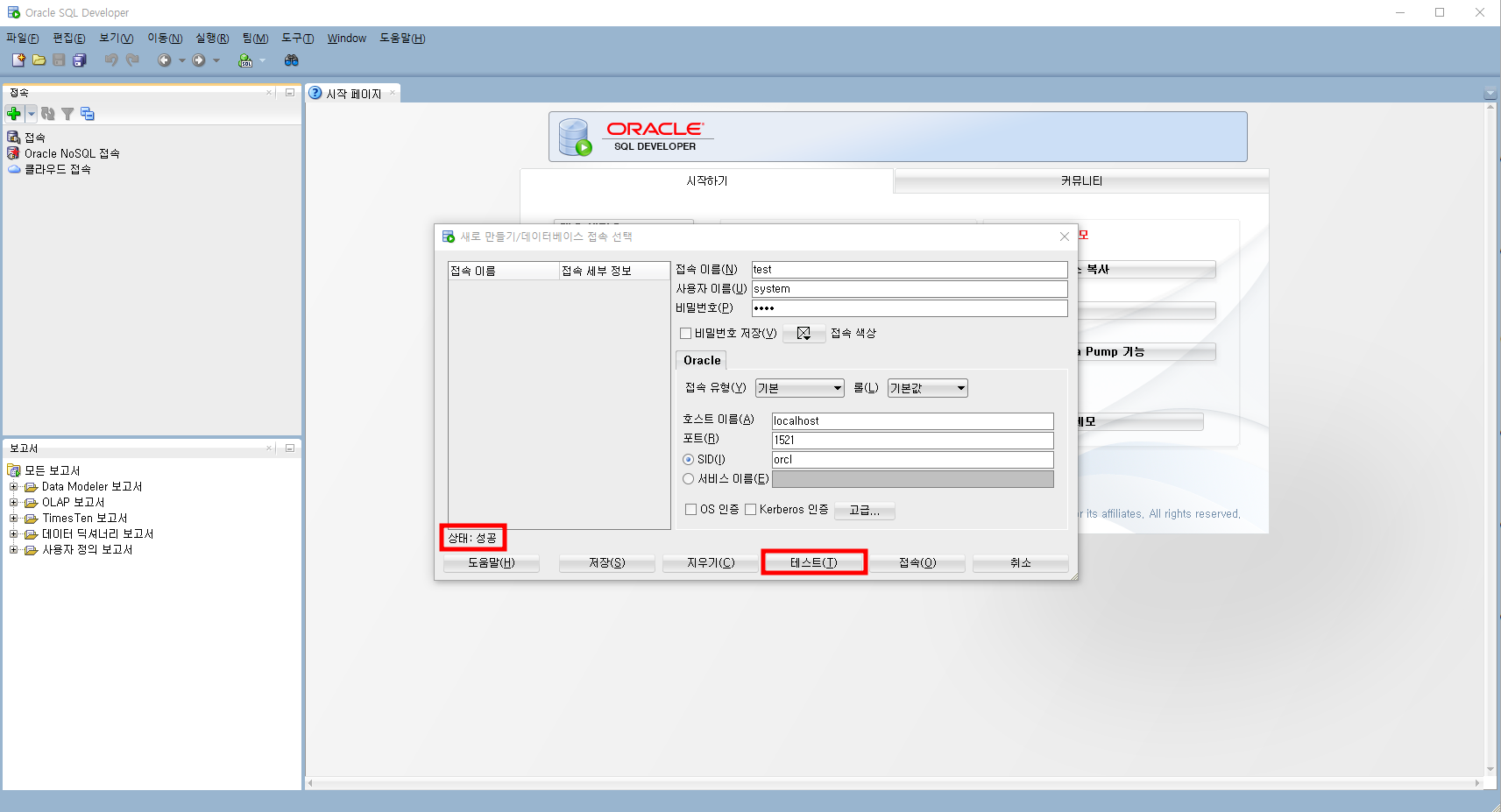The height and width of the screenshot is (812, 1501).
Task: Click the 도움말 button in the dialog
Action: [492, 562]
